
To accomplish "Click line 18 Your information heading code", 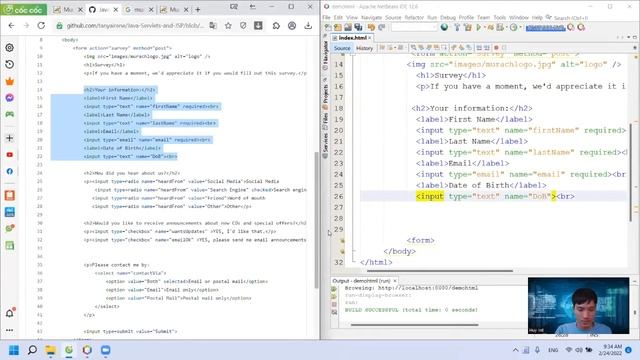I will pyautogui.click(x=472, y=108).
